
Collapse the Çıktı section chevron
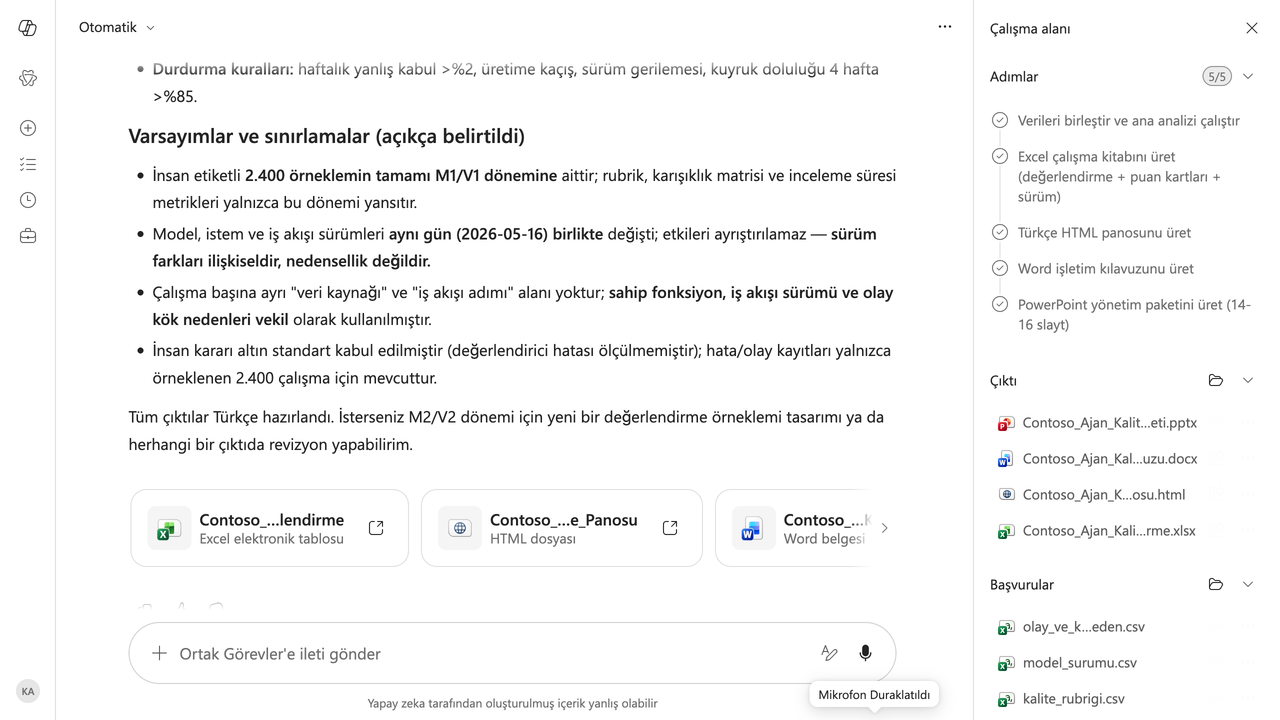[1247, 380]
